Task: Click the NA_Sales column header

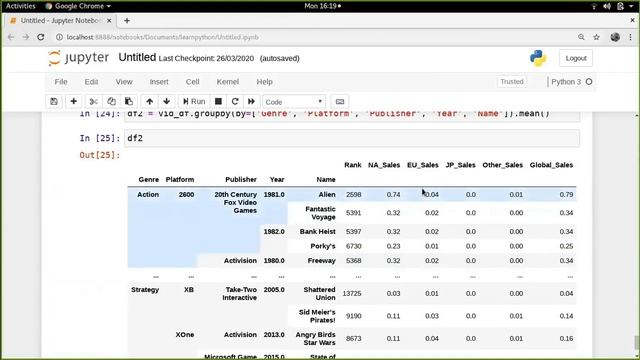Action: pos(384,165)
